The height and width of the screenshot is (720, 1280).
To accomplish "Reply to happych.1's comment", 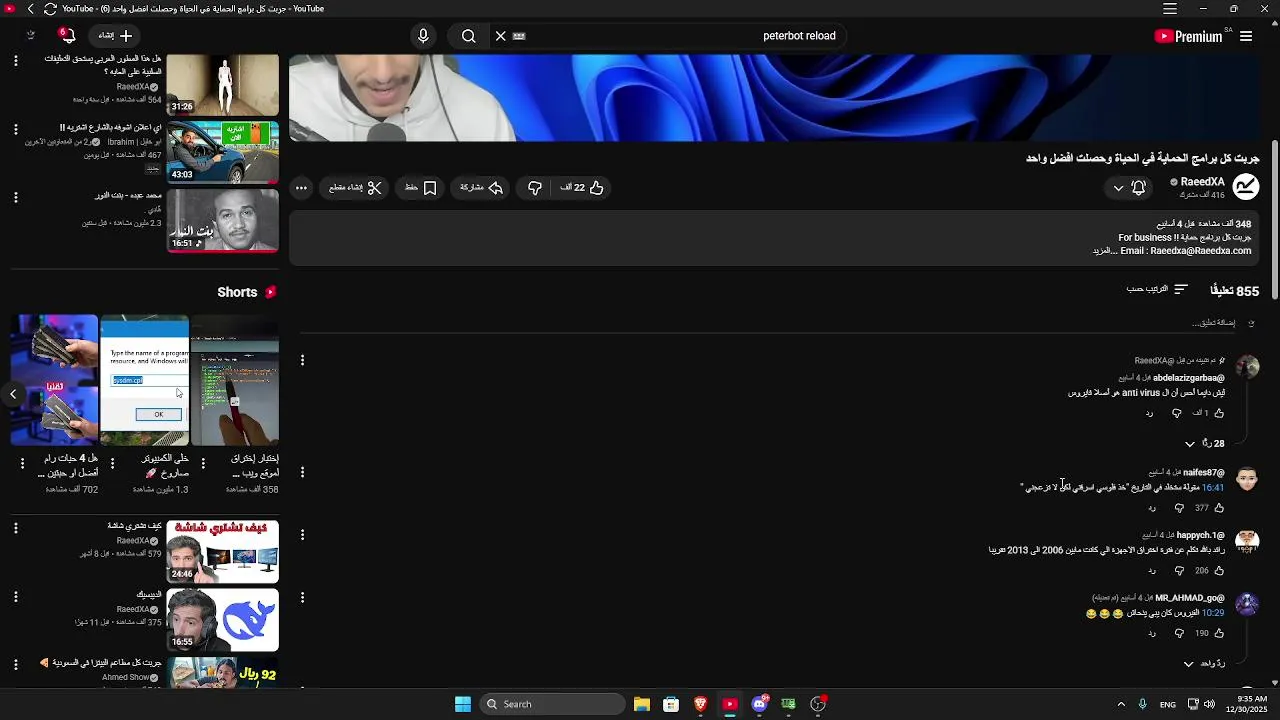I will coord(1152,571).
